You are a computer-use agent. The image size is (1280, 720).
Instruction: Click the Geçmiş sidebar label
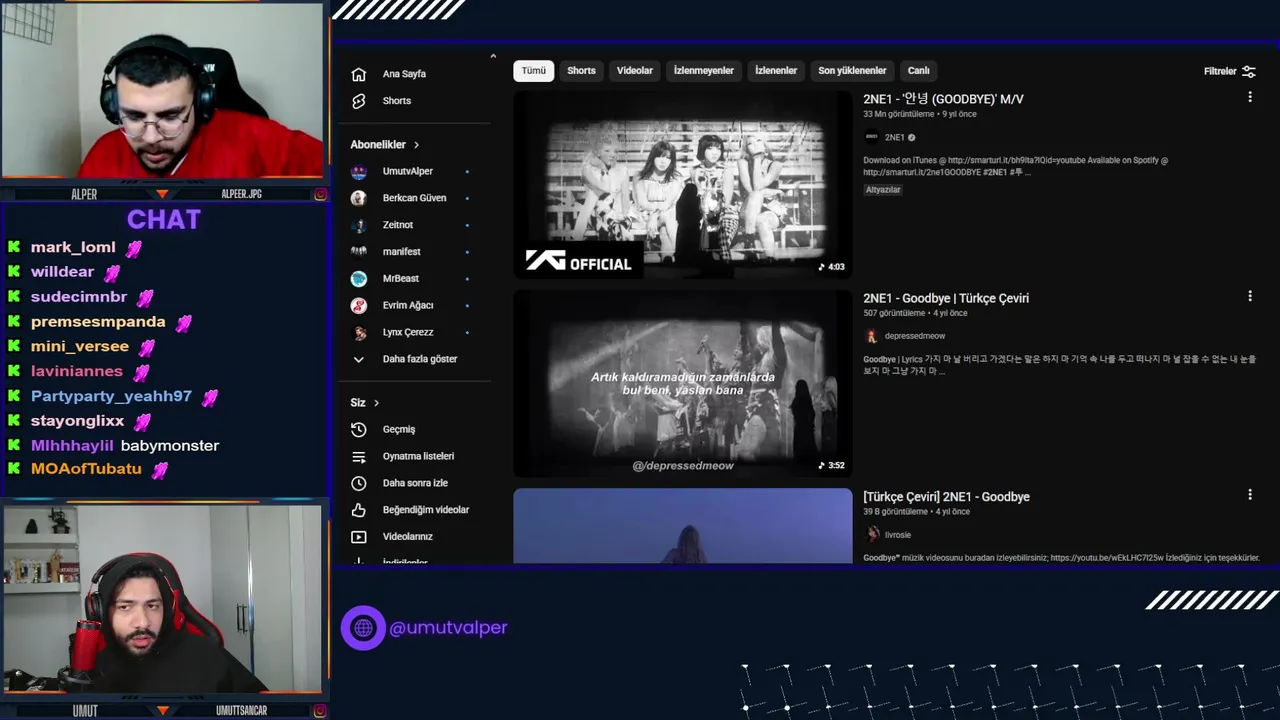pyautogui.click(x=399, y=429)
